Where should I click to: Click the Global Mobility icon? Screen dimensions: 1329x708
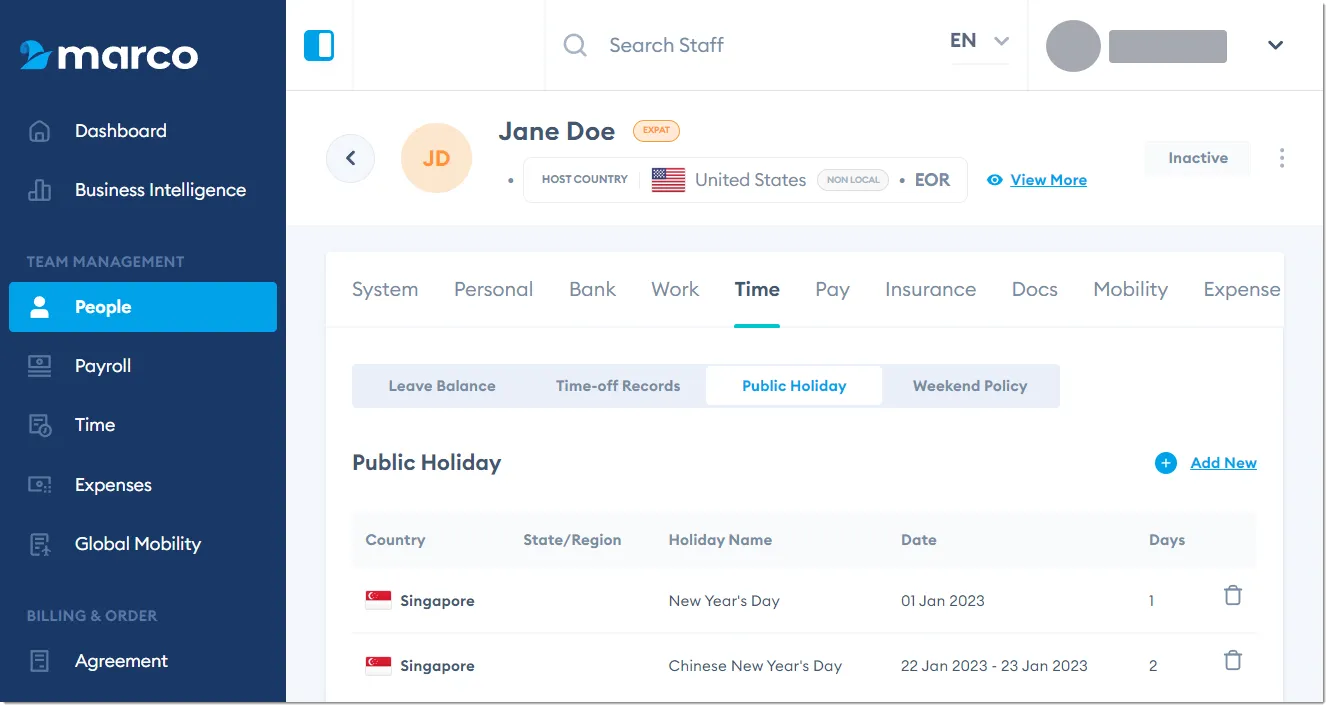click(40, 544)
